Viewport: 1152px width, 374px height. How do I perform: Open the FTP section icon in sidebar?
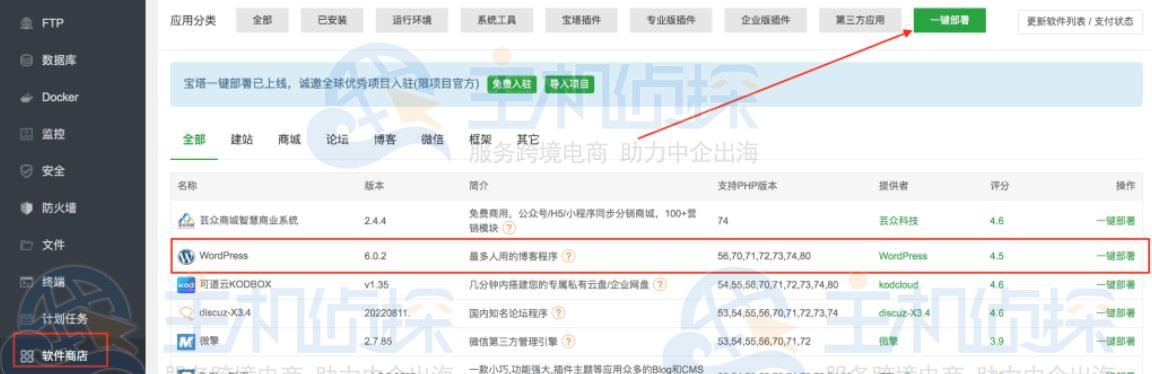click(x=26, y=24)
